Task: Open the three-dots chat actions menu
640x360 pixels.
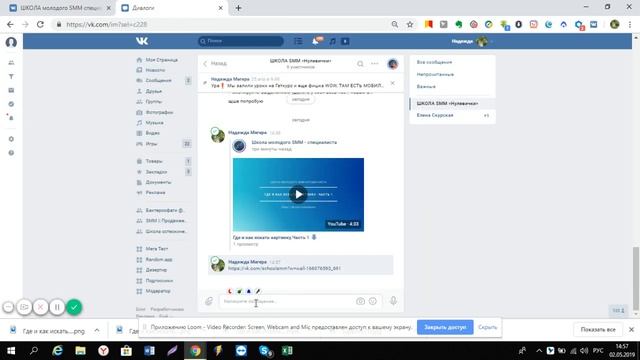Action: point(374,64)
